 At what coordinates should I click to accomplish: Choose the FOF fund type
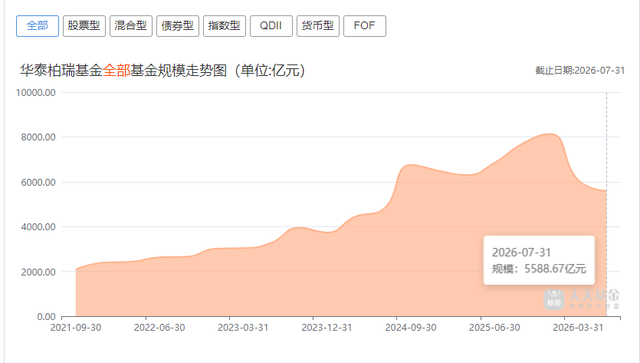coord(364,26)
